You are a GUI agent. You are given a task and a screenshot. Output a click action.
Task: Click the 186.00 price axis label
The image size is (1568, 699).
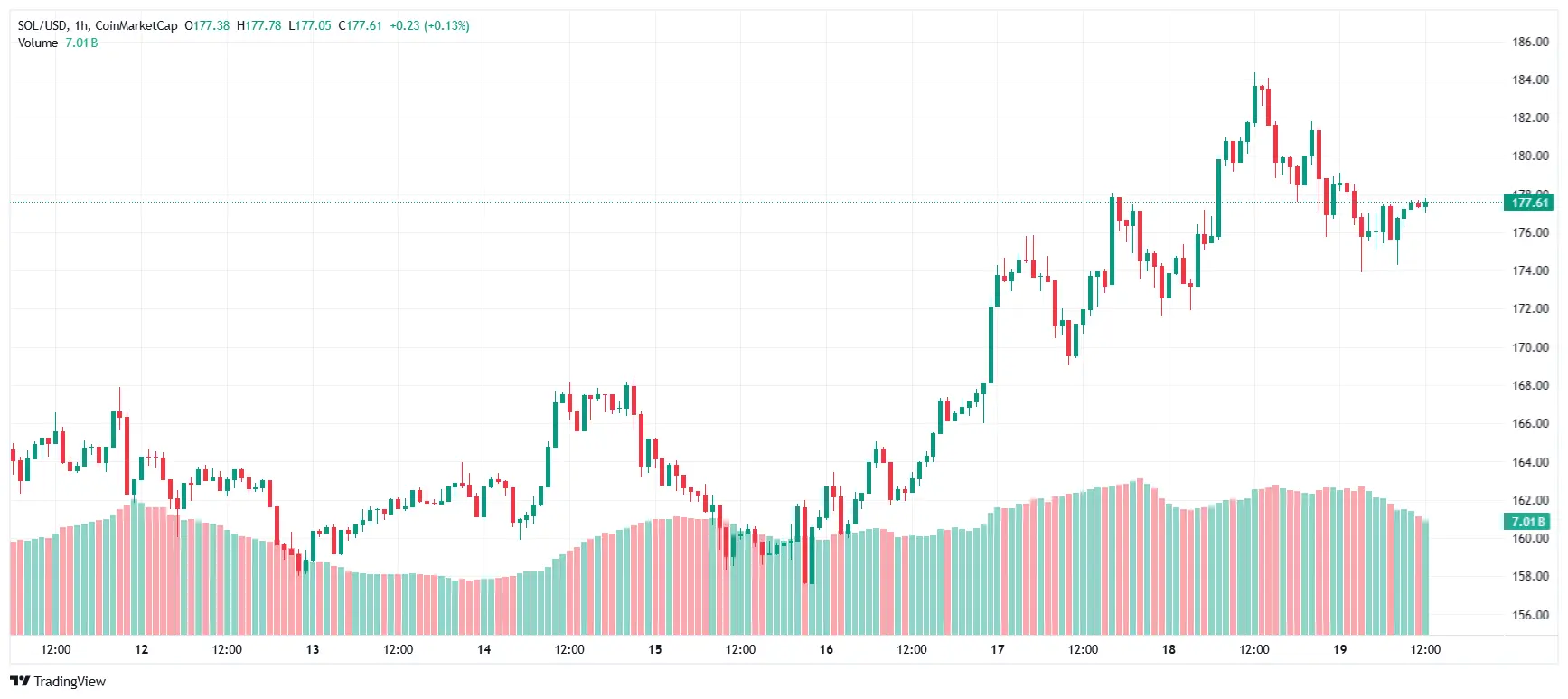1530,42
